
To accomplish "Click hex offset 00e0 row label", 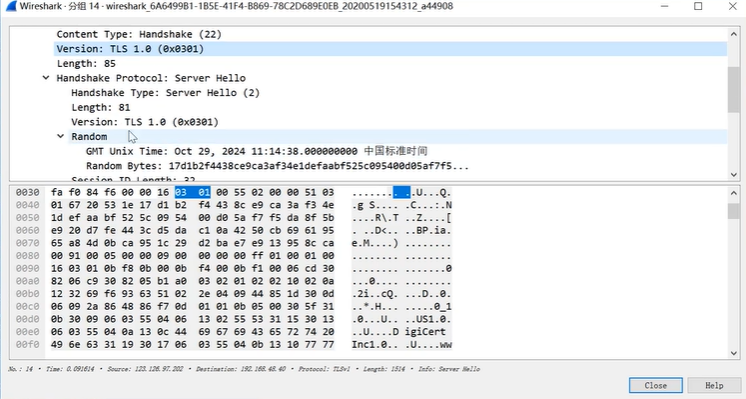I will [28, 331].
